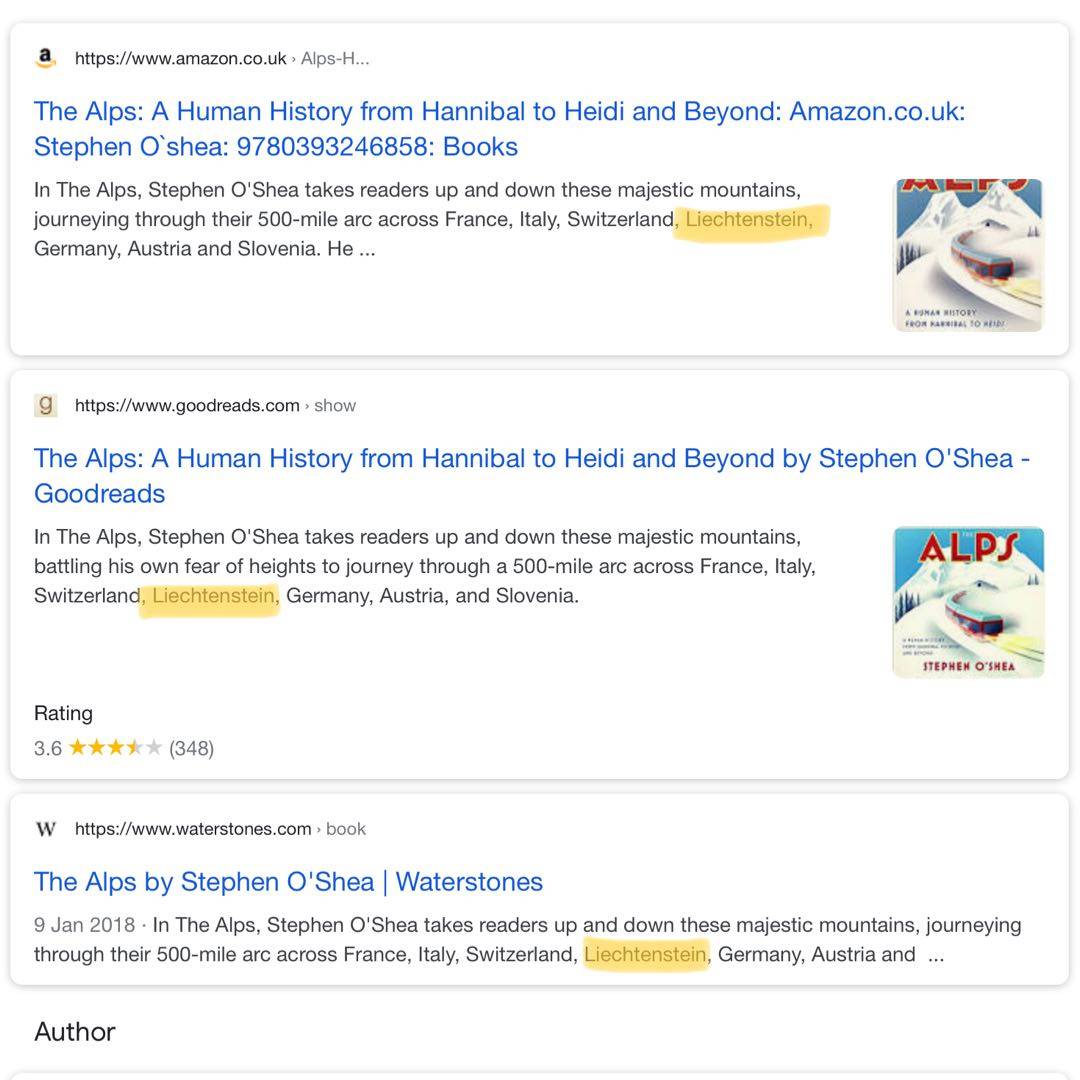This screenshot has width=1080, height=1080.
Task: Open The Alps by Stephen O'Shea Waterstones link
Action: point(288,882)
